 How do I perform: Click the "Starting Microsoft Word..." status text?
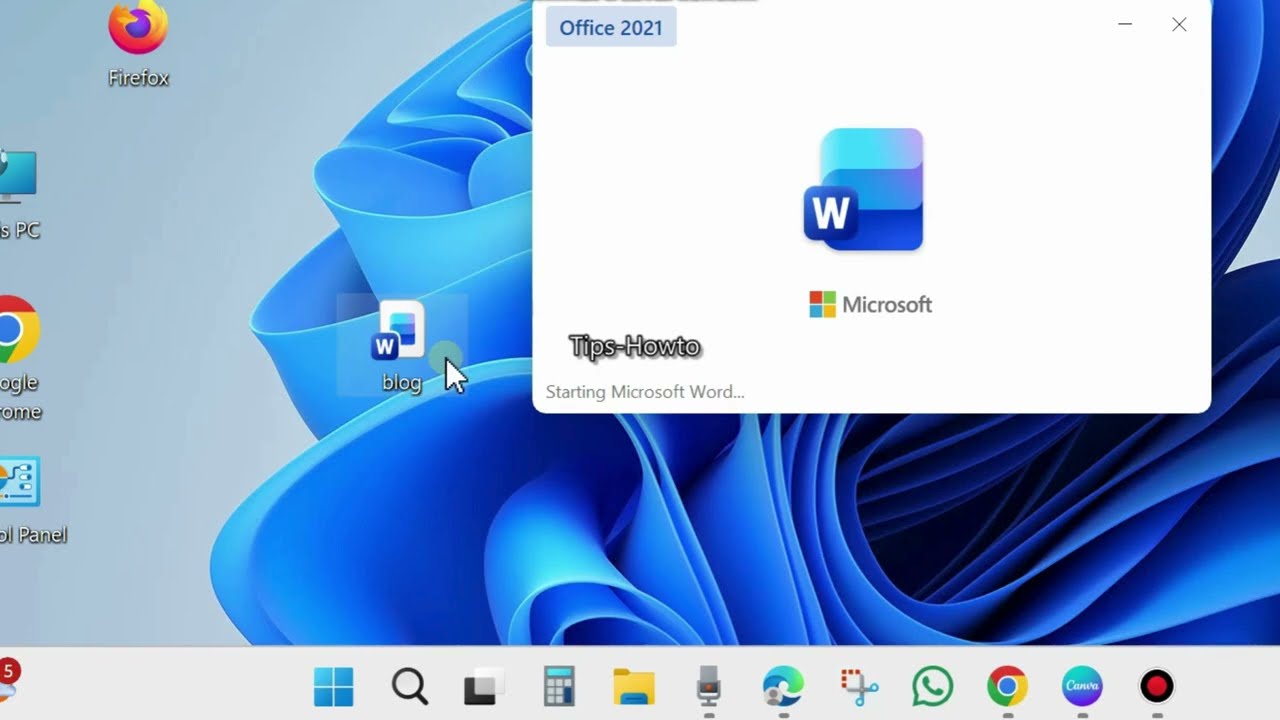(645, 392)
